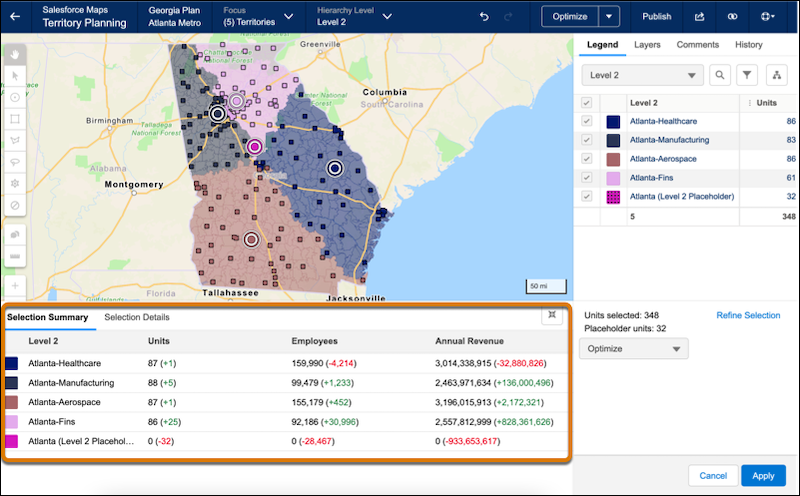The width and height of the screenshot is (800, 496).
Task: Click the Employees column header
Action: [x=314, y=341]
